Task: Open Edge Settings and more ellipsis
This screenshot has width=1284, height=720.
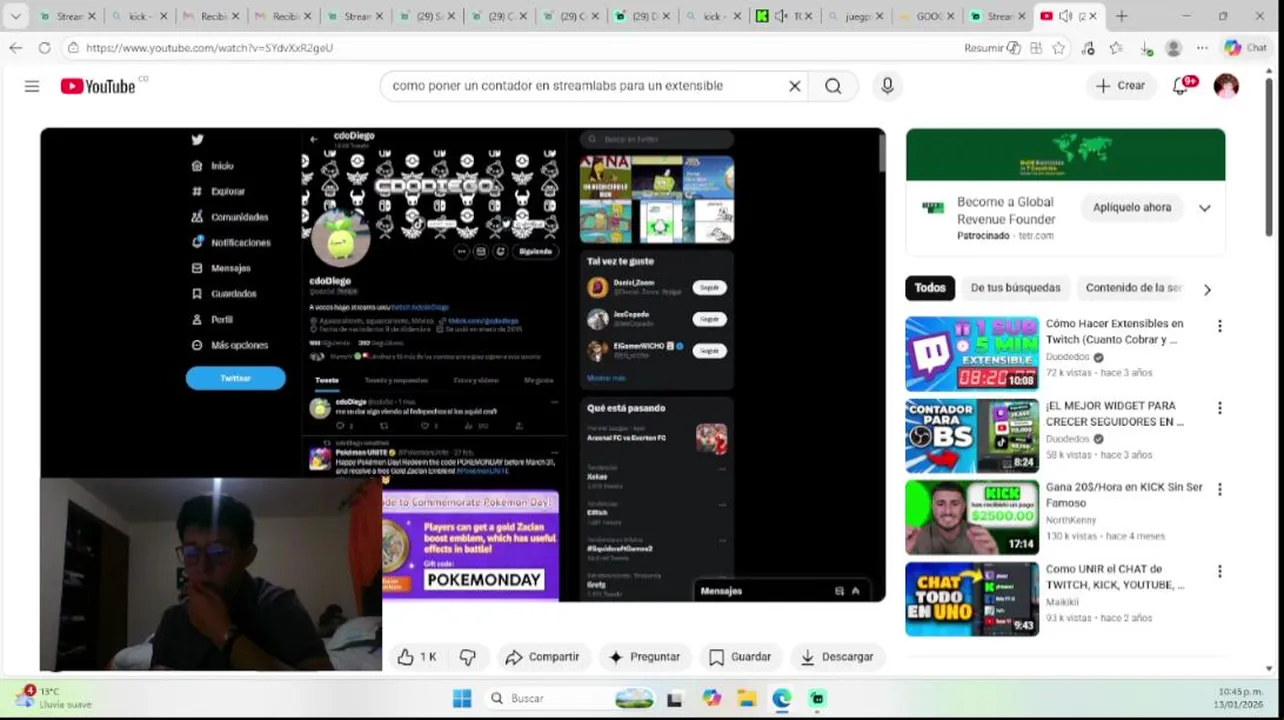Action: click(x=1202, y=48)
